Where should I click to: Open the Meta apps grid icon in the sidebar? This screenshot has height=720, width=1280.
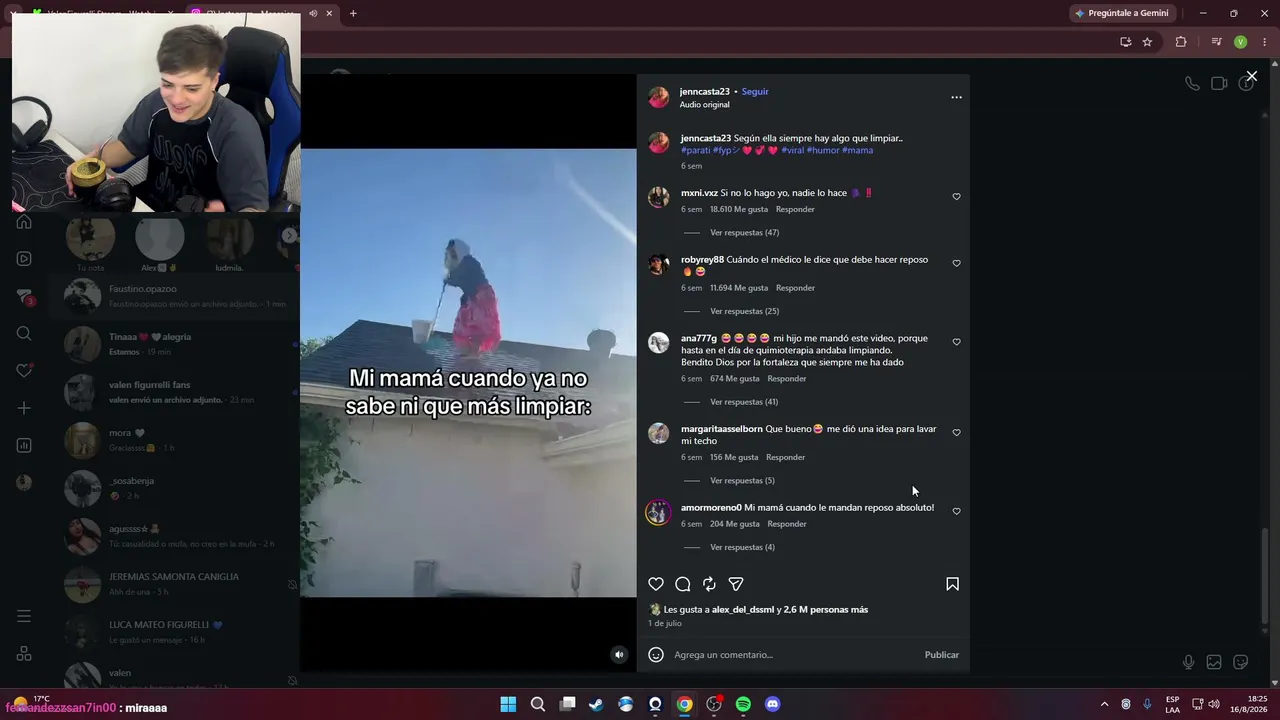point(24,654)
